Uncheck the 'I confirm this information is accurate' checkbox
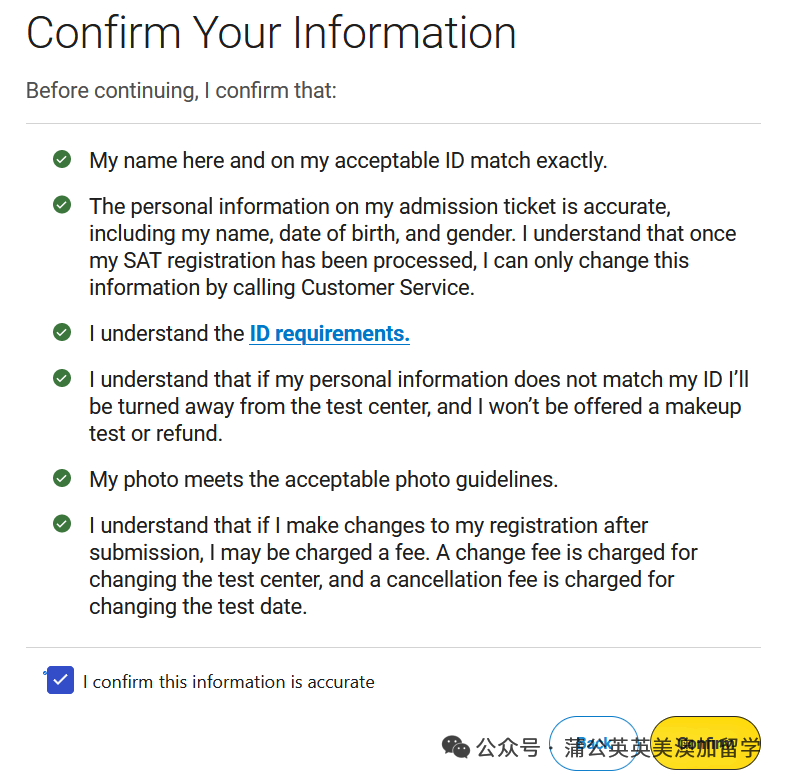The height and width of the screenshot is (778, 785). [x=61, y=680]
